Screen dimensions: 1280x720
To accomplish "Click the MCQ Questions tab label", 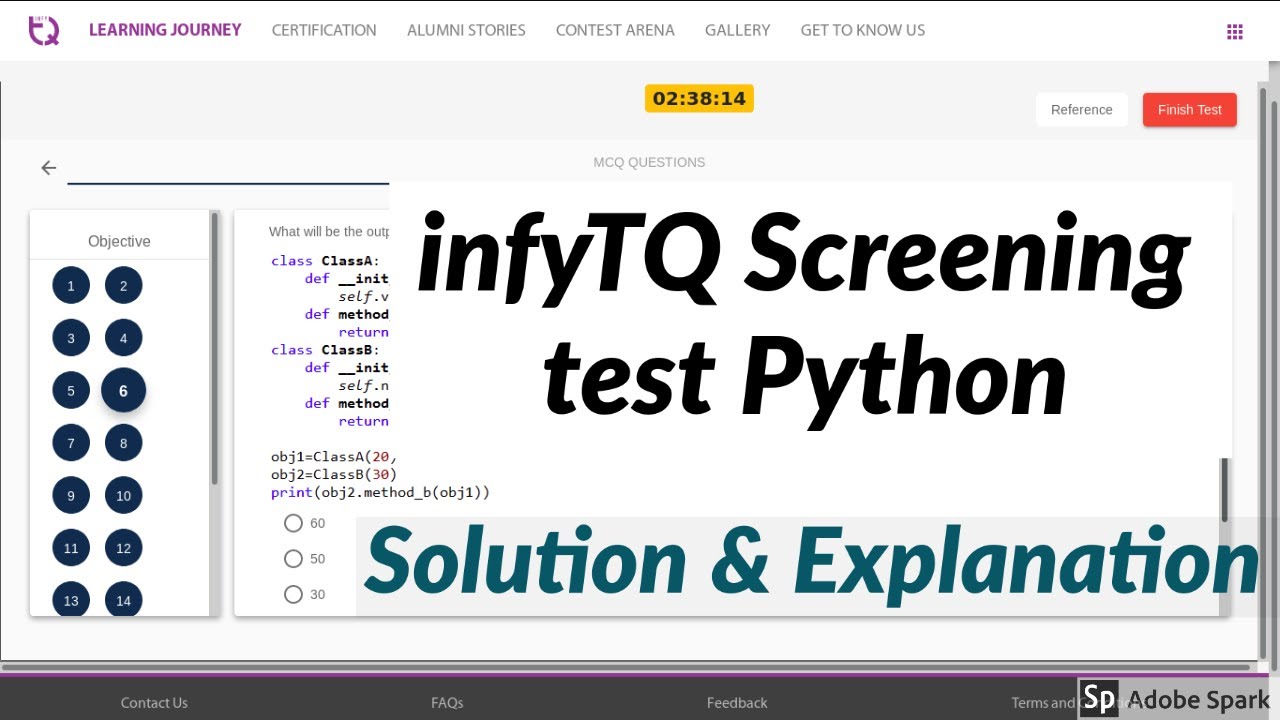I will 649,162.
